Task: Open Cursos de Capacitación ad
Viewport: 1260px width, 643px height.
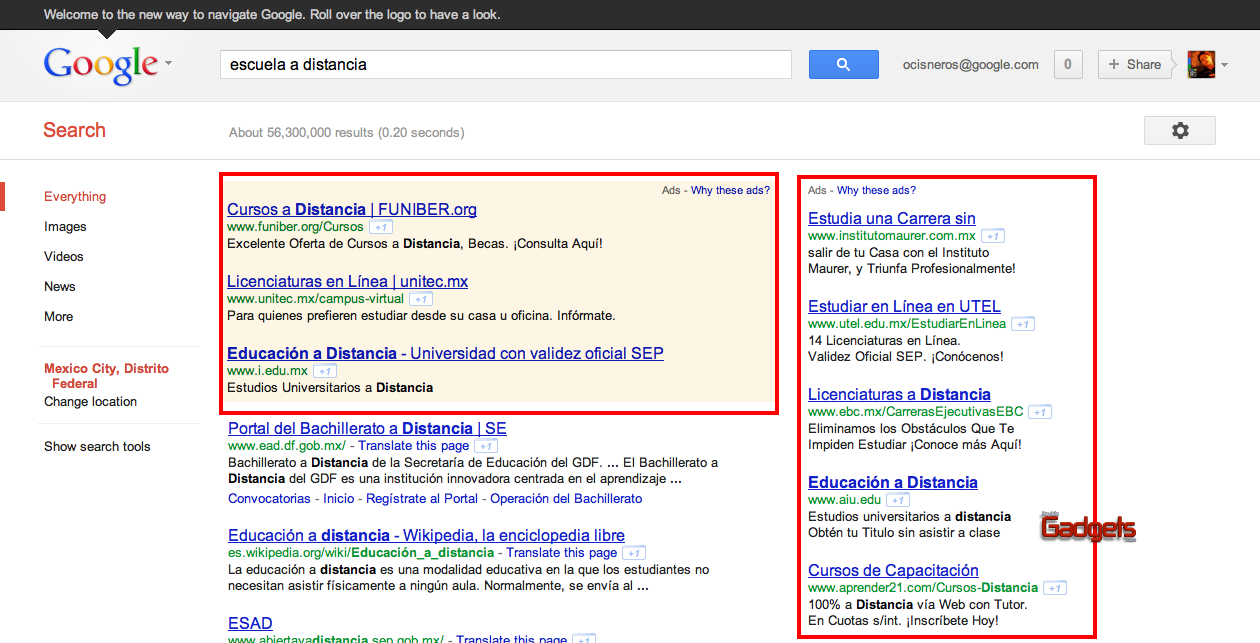Action: coord(894,570)
